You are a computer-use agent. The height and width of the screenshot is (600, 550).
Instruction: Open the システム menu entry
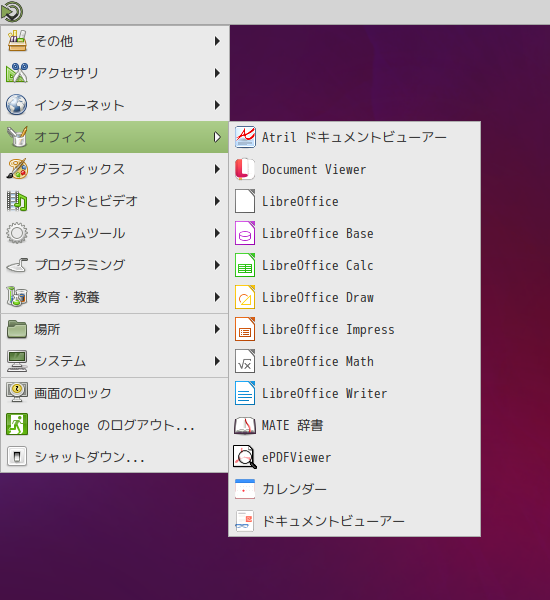click(114, 361)
